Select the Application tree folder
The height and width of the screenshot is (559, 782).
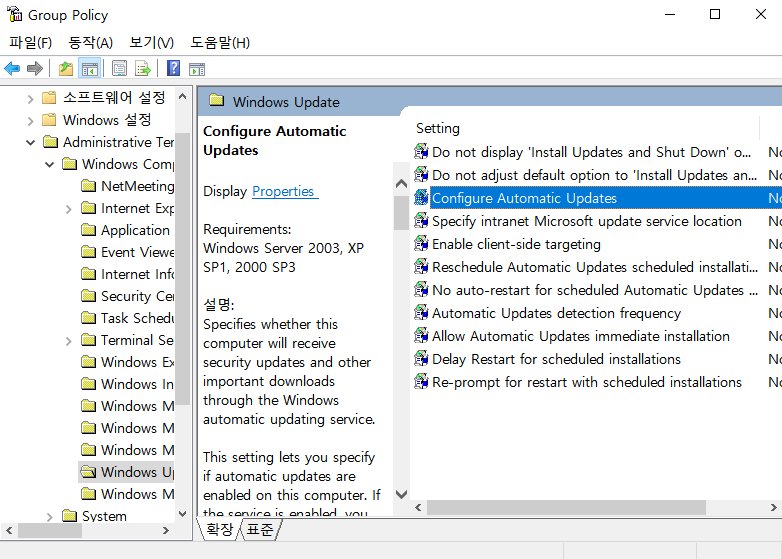(135, 230)
